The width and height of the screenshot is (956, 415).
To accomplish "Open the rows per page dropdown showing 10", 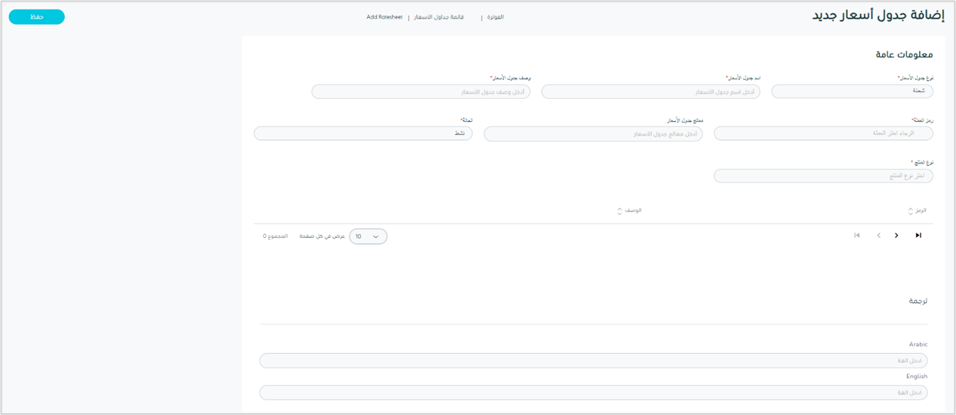I will click(368, 237).
